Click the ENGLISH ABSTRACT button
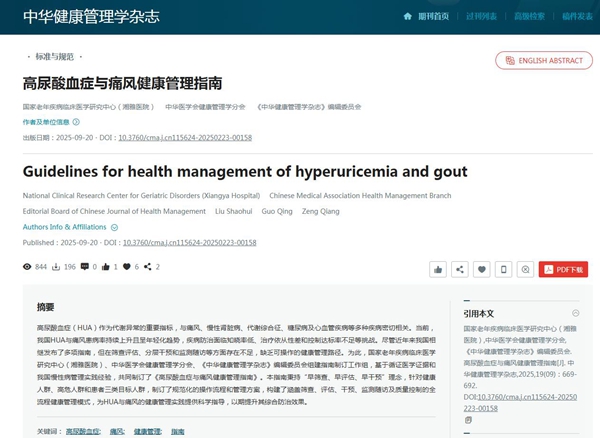Image resolution: width=600 pixels, height=438 pixels. (540, 60)
